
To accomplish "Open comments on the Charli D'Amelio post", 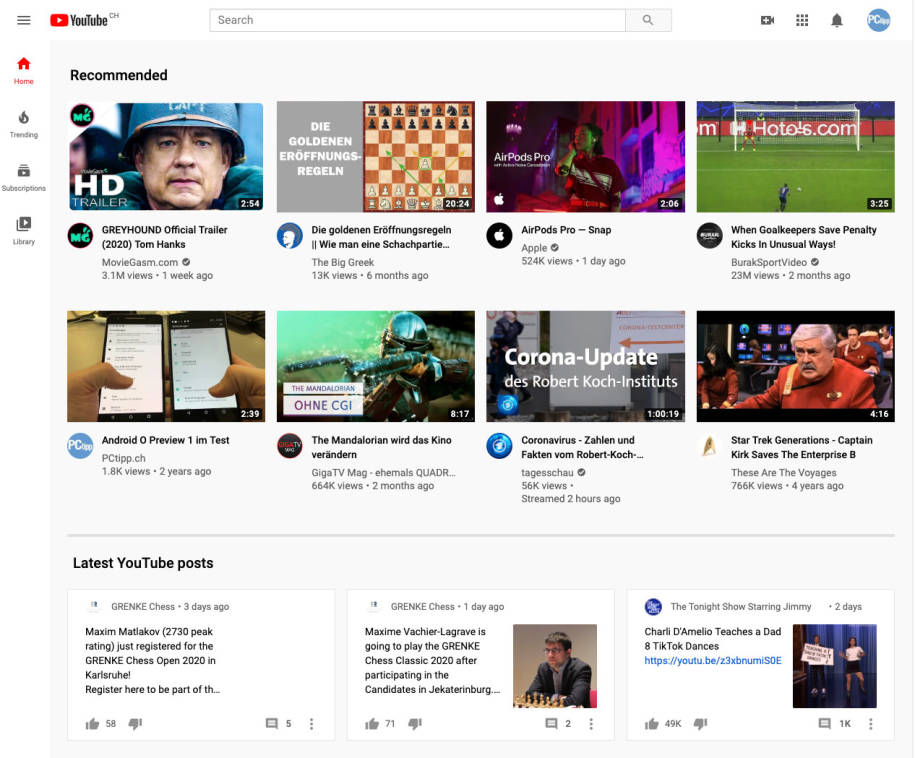I will (x=824, y=724).
